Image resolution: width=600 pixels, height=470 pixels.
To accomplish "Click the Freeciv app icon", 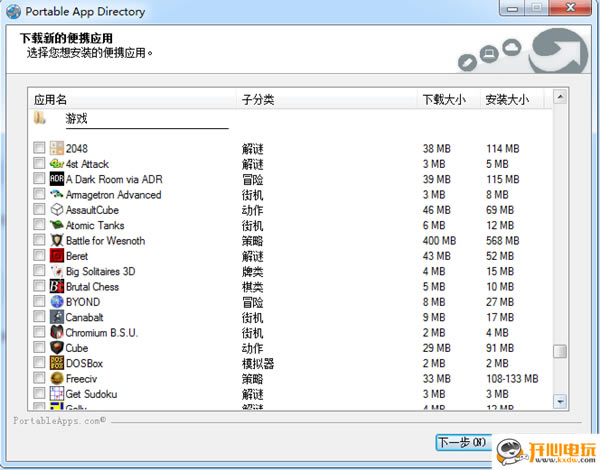I will coord(57,379).
